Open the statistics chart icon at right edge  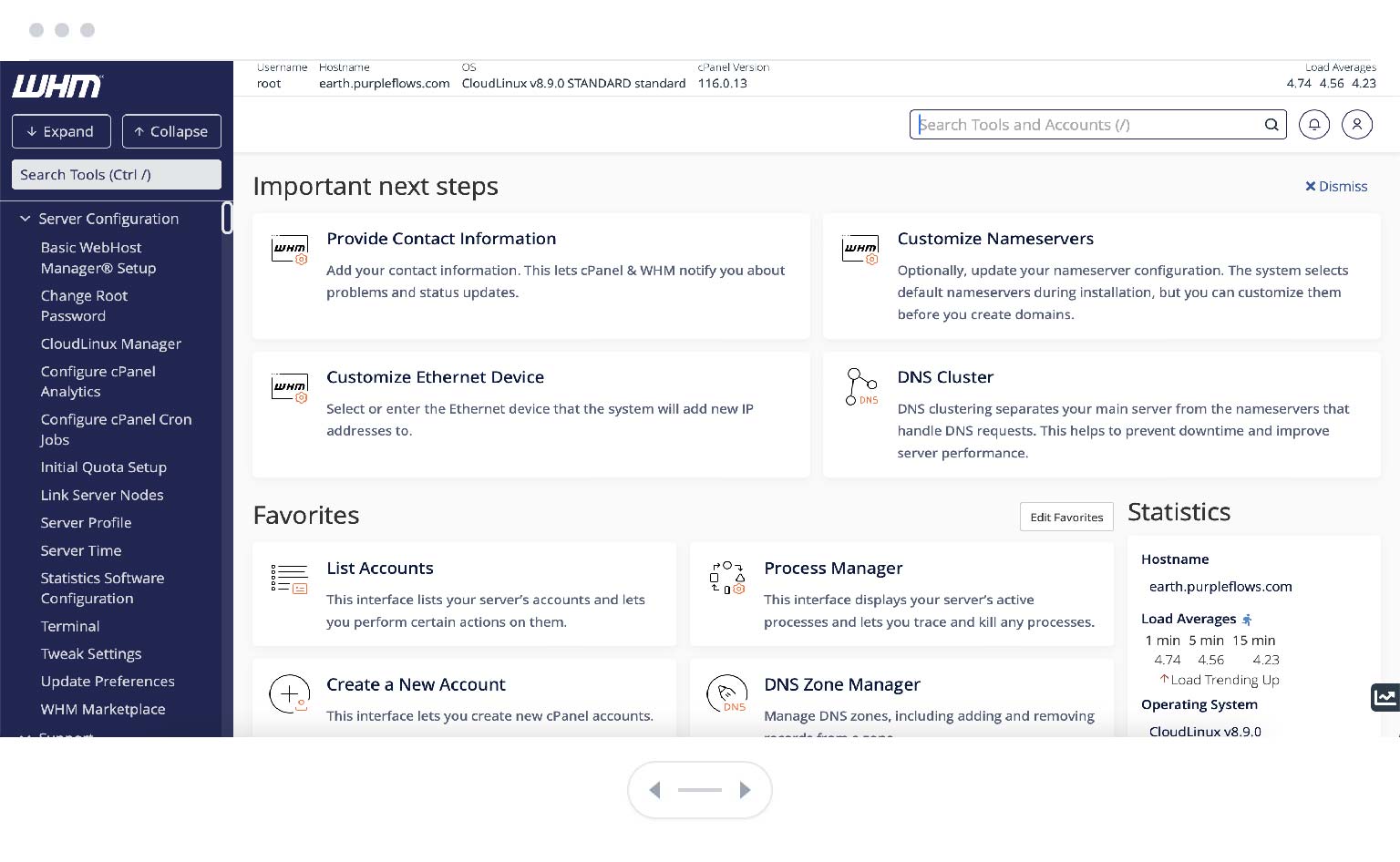pyautogui.click(x=1385, y=697)
